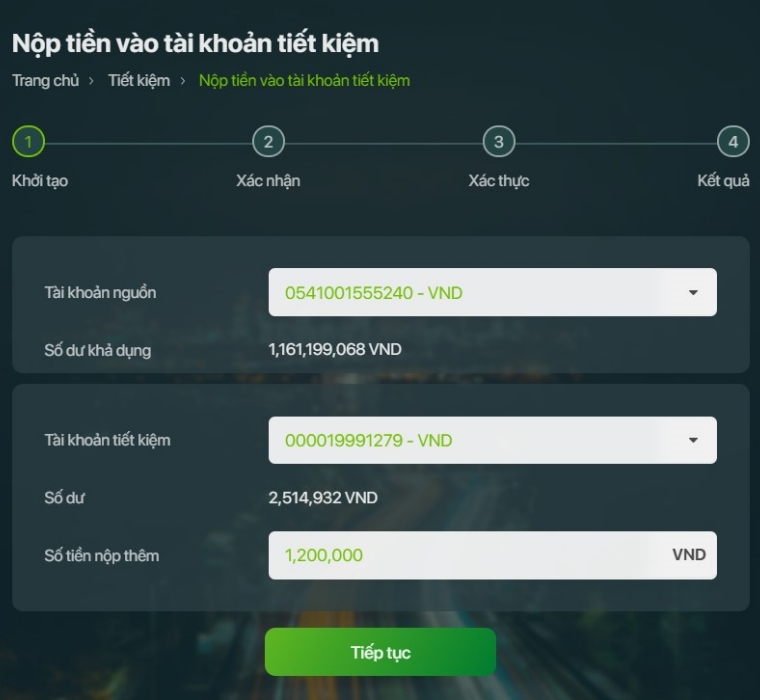Click the Xác thực step label
This screenshot has height=700, width=760.
pos(499,181)
